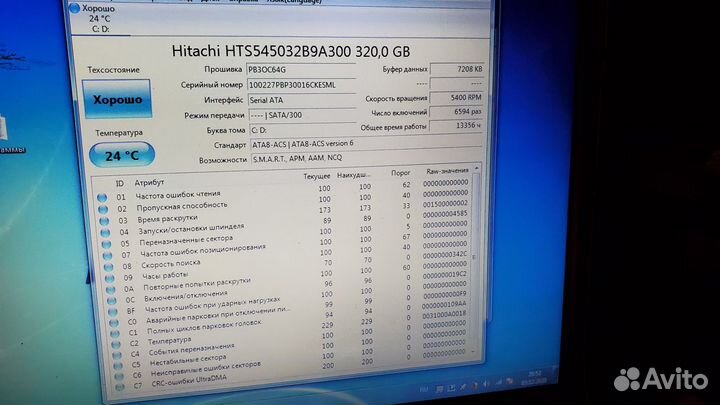Click the status circle for attribute 02
Screen dimensions: 720x405
[x=103, y=209]
